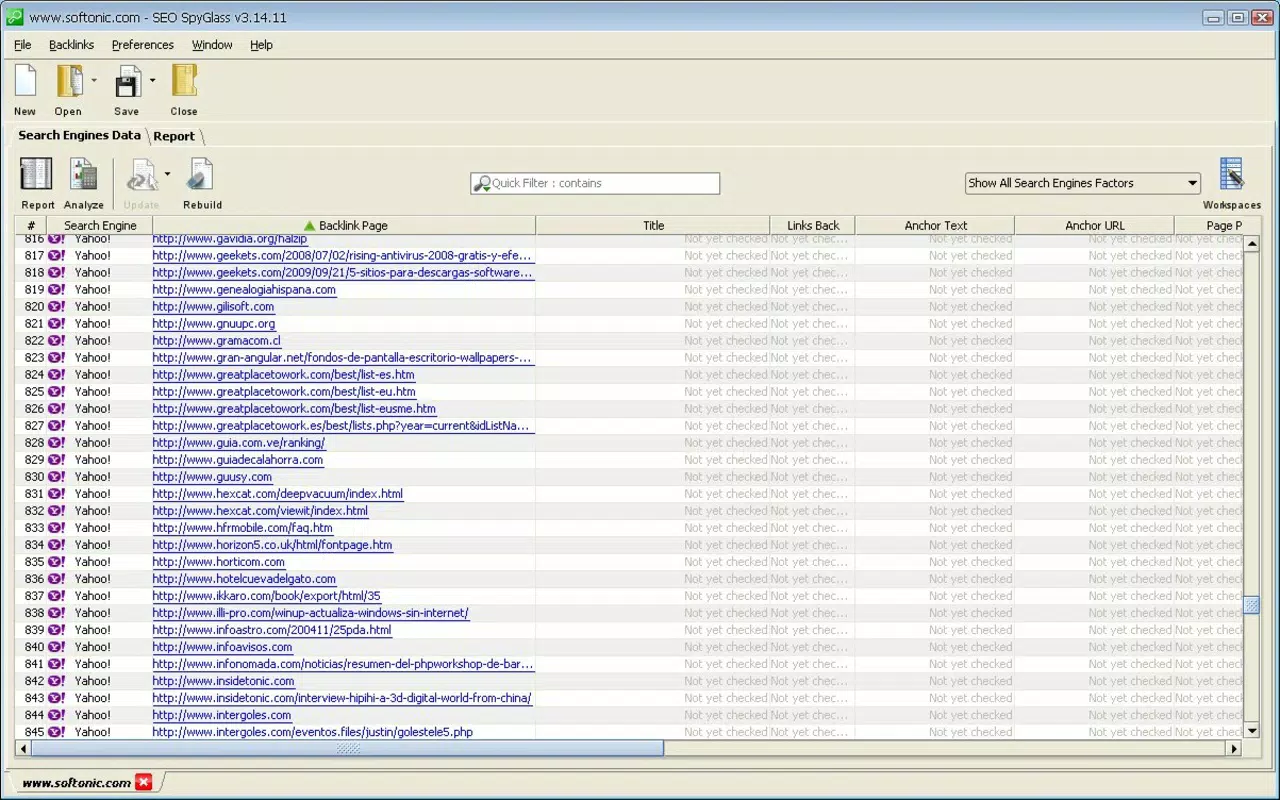The width and height of the screenshot is (1280, 800).
Task: Open the Report tool icon
Action: click(x=37, y=174)
